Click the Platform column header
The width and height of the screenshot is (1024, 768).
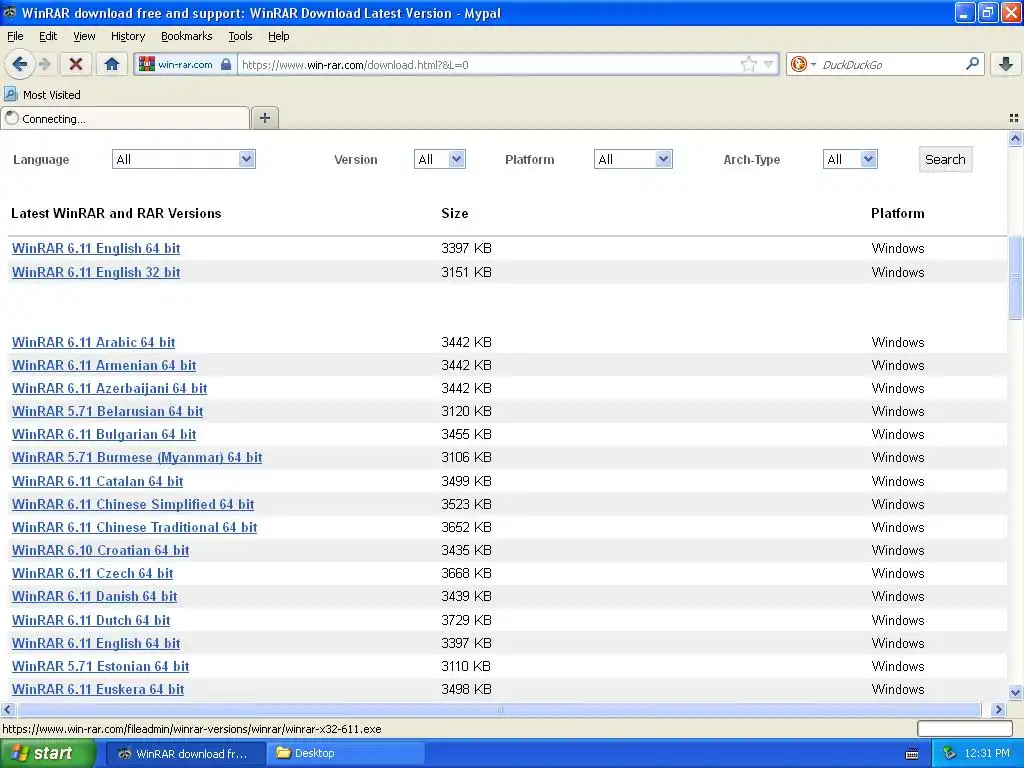(897, 214)
